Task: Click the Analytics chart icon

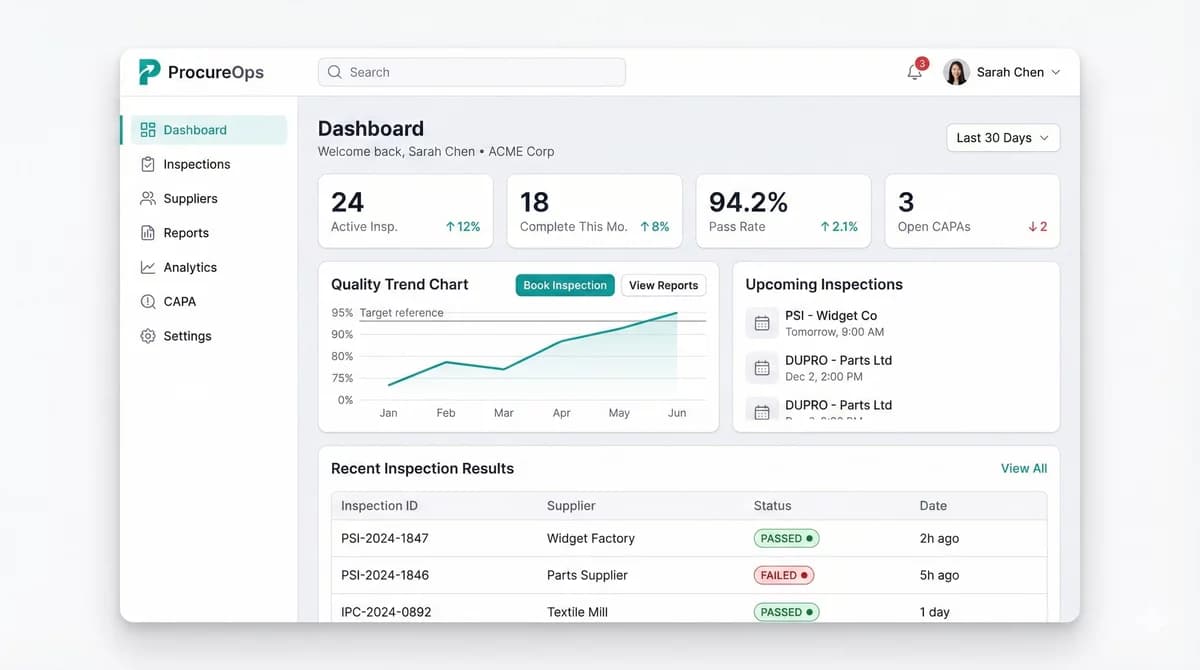Action: tap(147, 267)
